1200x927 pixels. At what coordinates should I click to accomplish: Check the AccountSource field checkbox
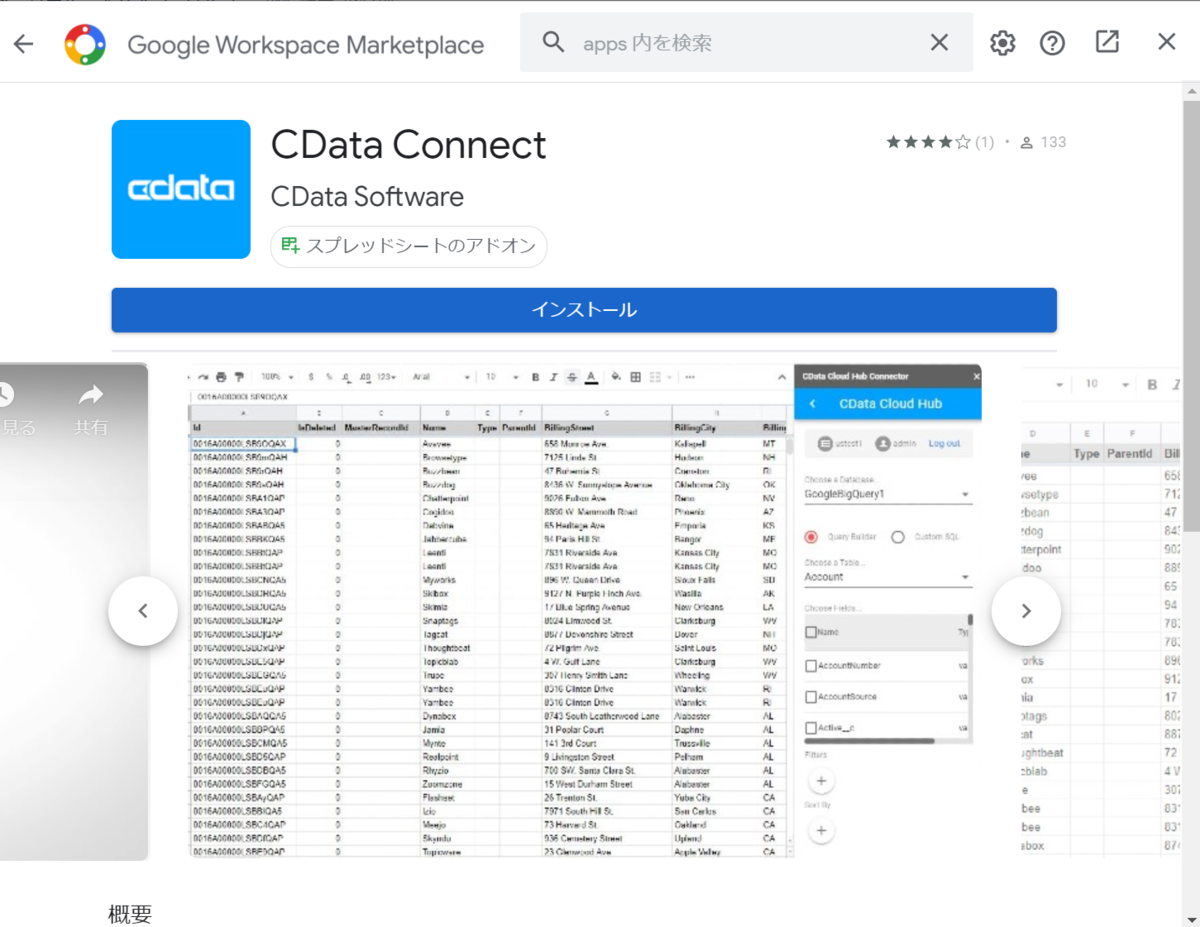(811, 696)
